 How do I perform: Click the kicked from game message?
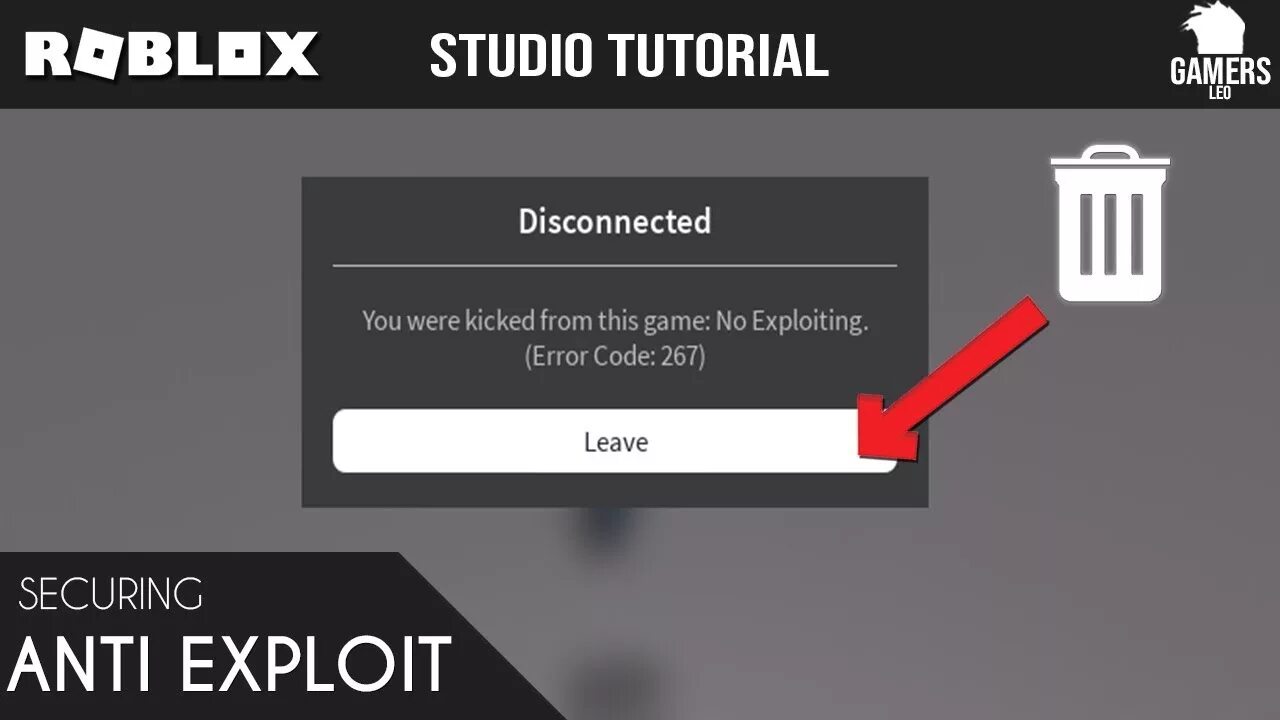614,321
